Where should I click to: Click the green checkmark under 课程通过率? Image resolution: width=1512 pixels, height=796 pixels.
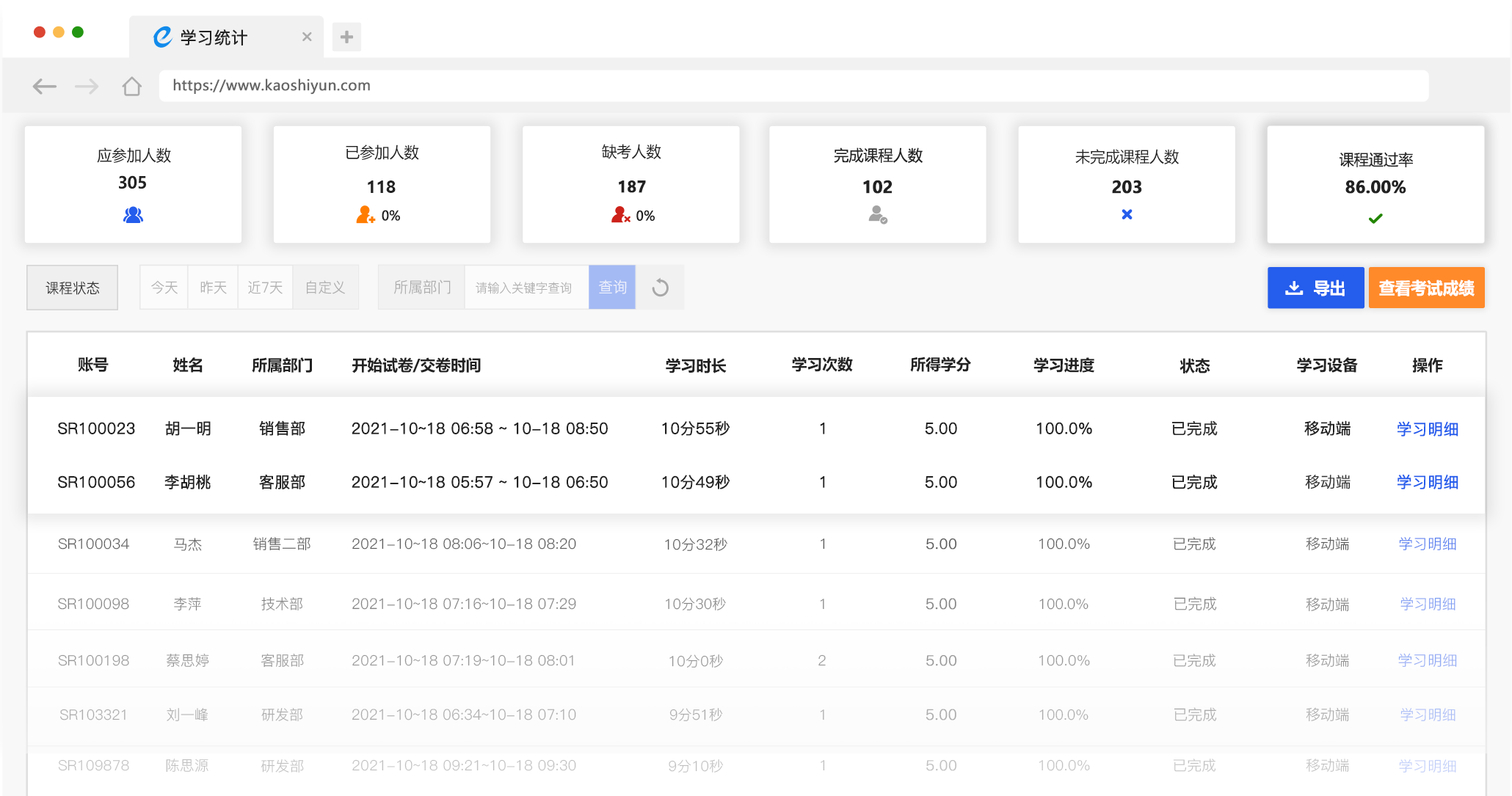point(1375,218)
